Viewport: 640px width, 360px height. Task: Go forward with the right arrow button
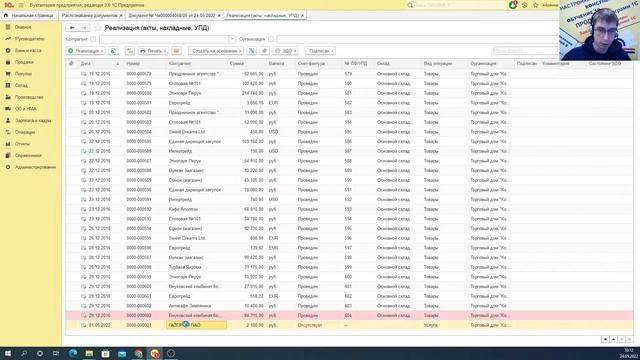[84, 28]
